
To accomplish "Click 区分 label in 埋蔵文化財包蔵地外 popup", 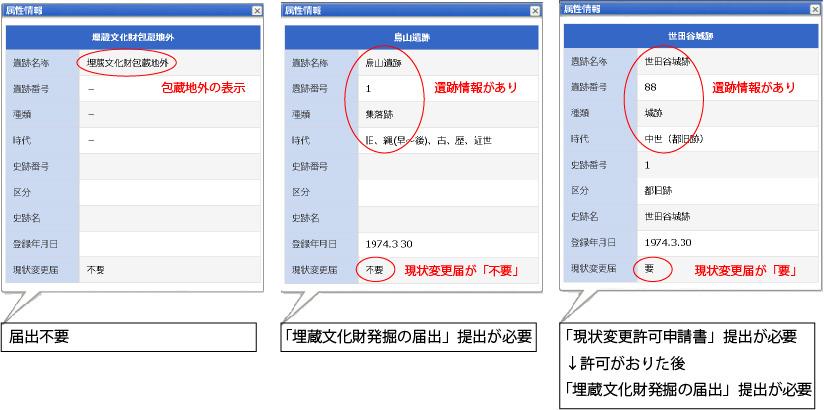I will click(x=22, y=192).
